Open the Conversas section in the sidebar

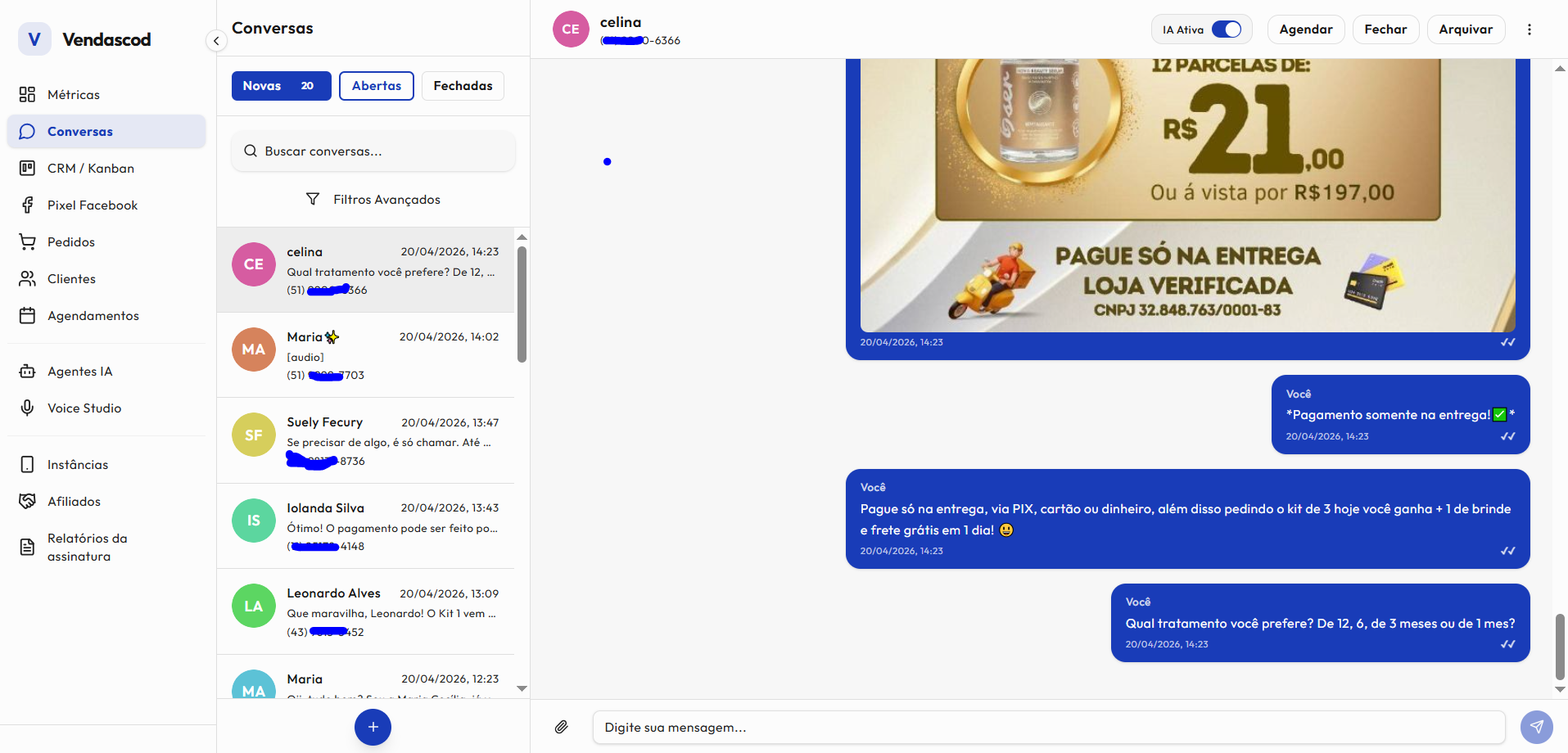(x=79, y=131)
